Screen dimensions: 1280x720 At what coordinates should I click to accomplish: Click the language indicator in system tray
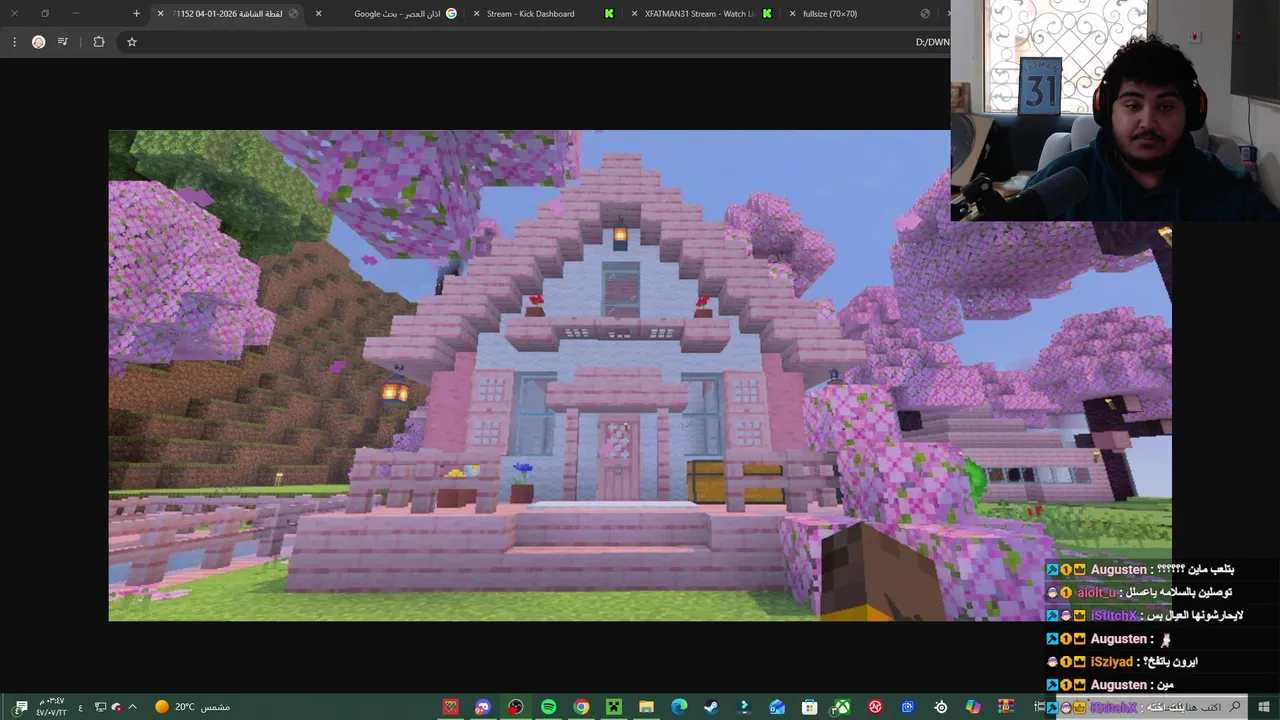tap(80, 707)
